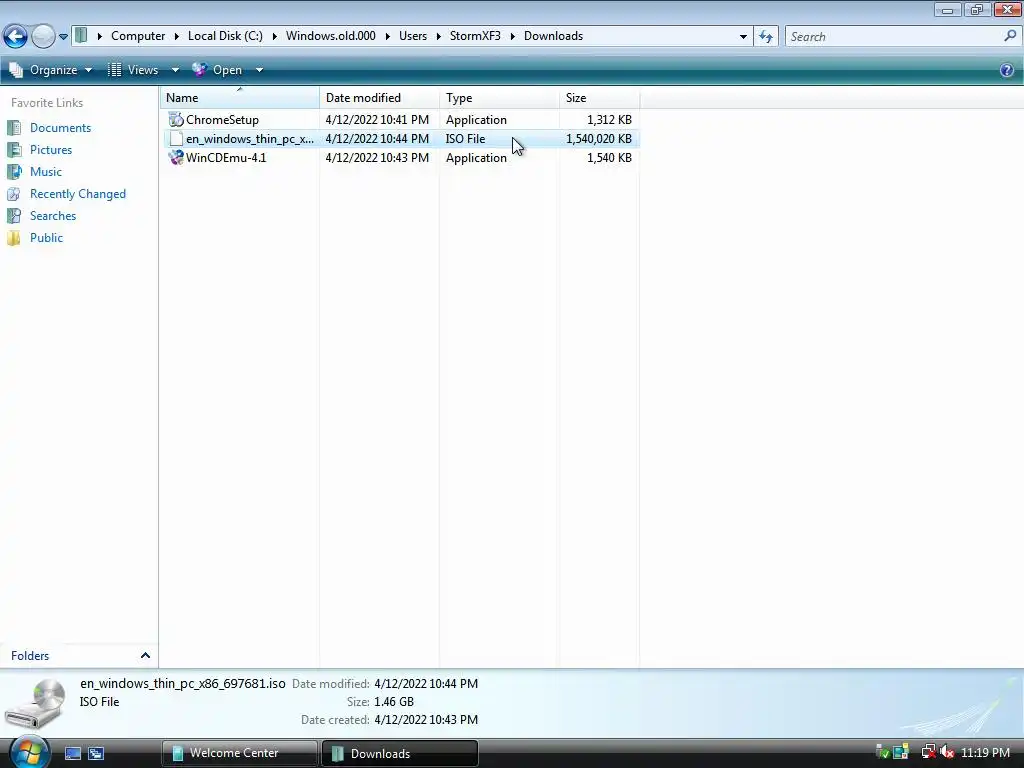Image resolution: width=1024 pixels, height=768 pixels.
Task: Click Downloads at the breadcrumb end
Action: (553, 36)
